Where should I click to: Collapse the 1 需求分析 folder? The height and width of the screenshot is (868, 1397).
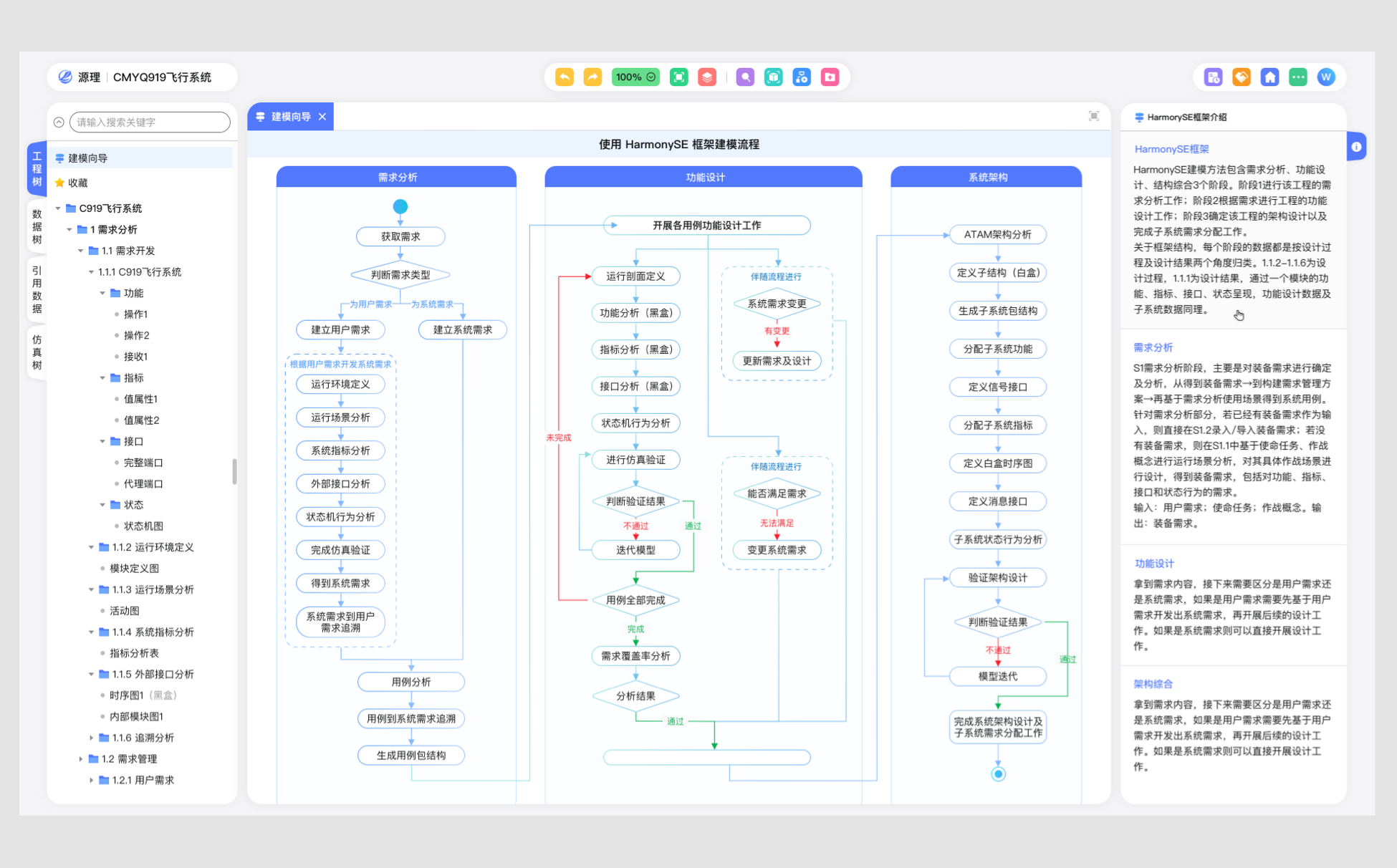[69, 230]
